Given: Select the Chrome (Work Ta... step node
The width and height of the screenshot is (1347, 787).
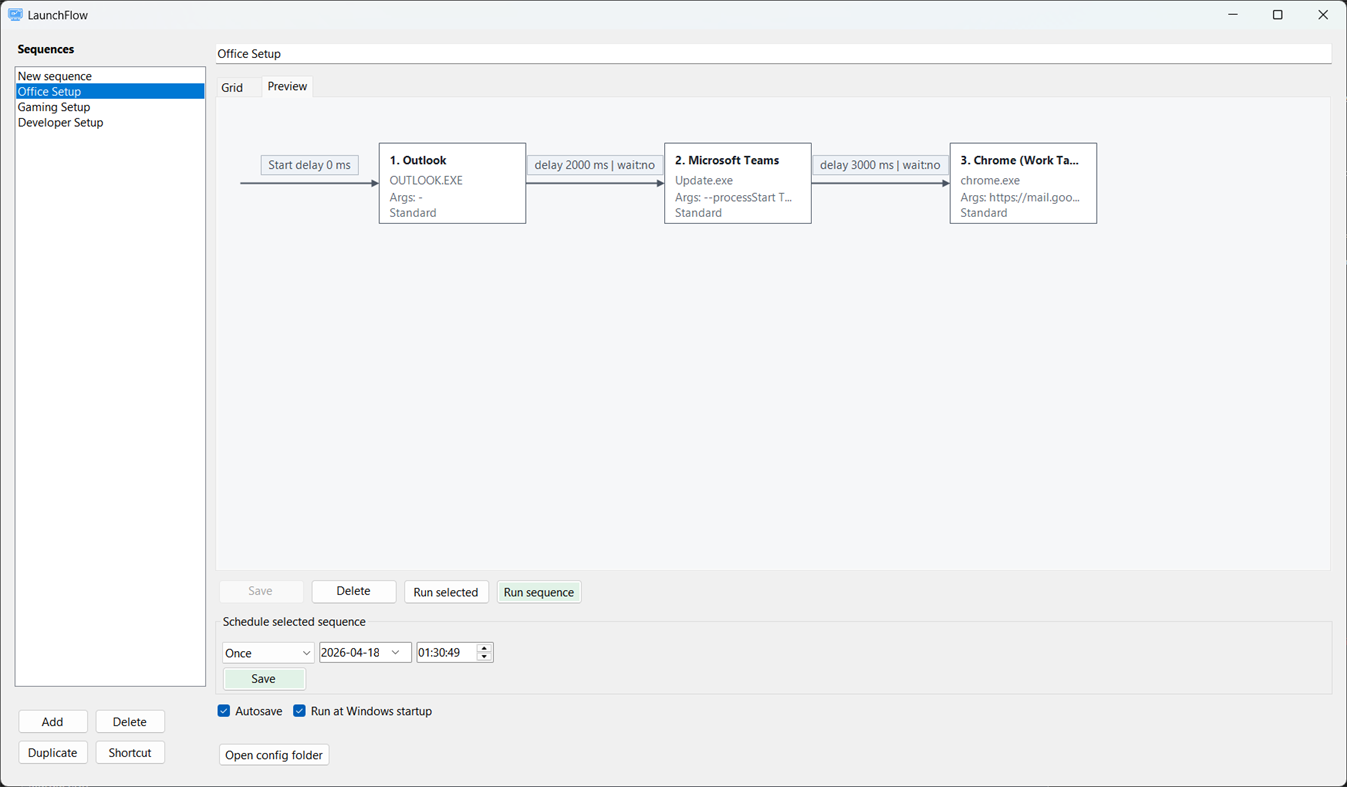Looking at the screenshot, I should click(1023, 183).
